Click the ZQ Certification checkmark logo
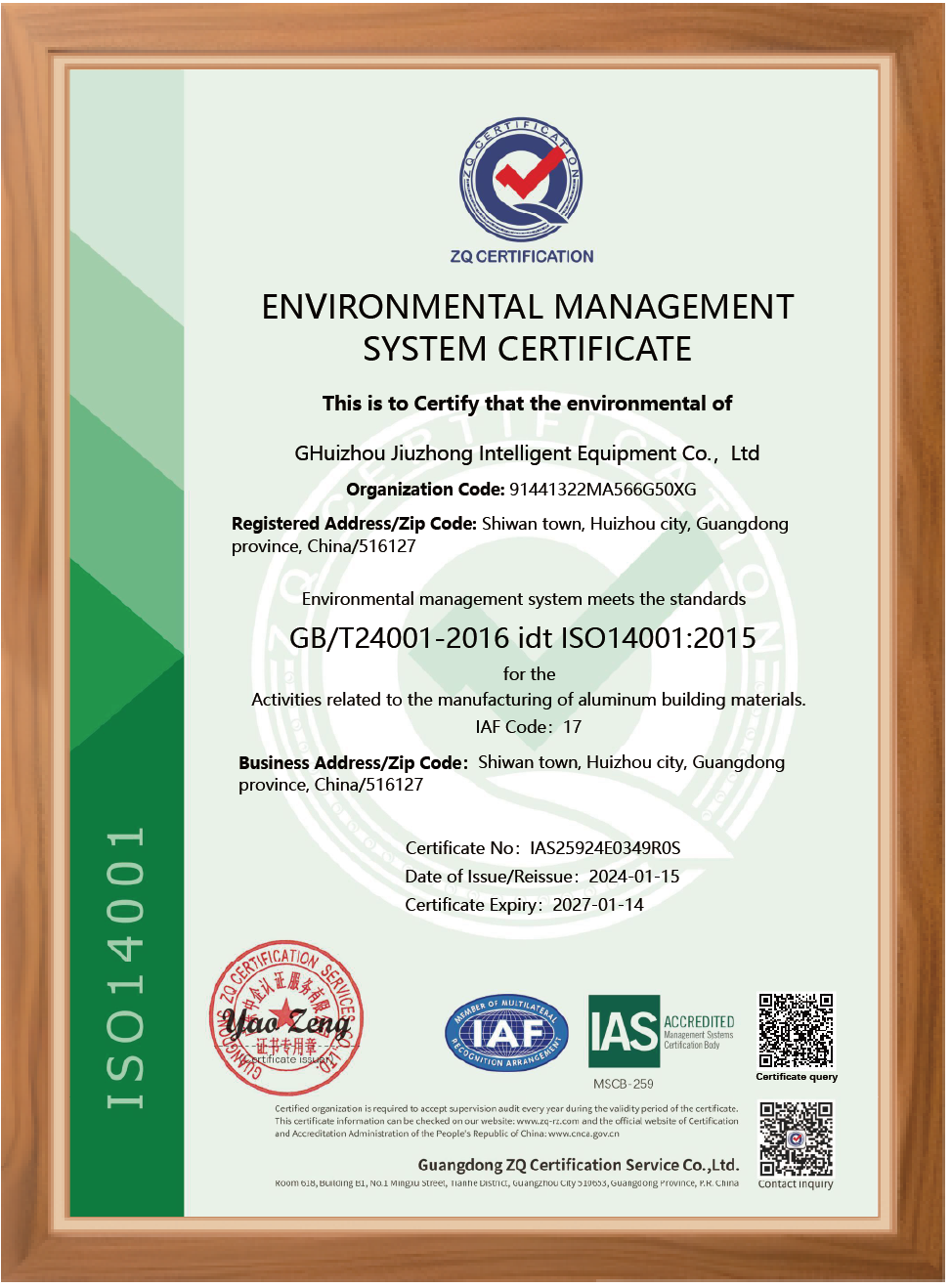Screen dimensions: 951x1288 click(x=521, y=181)
